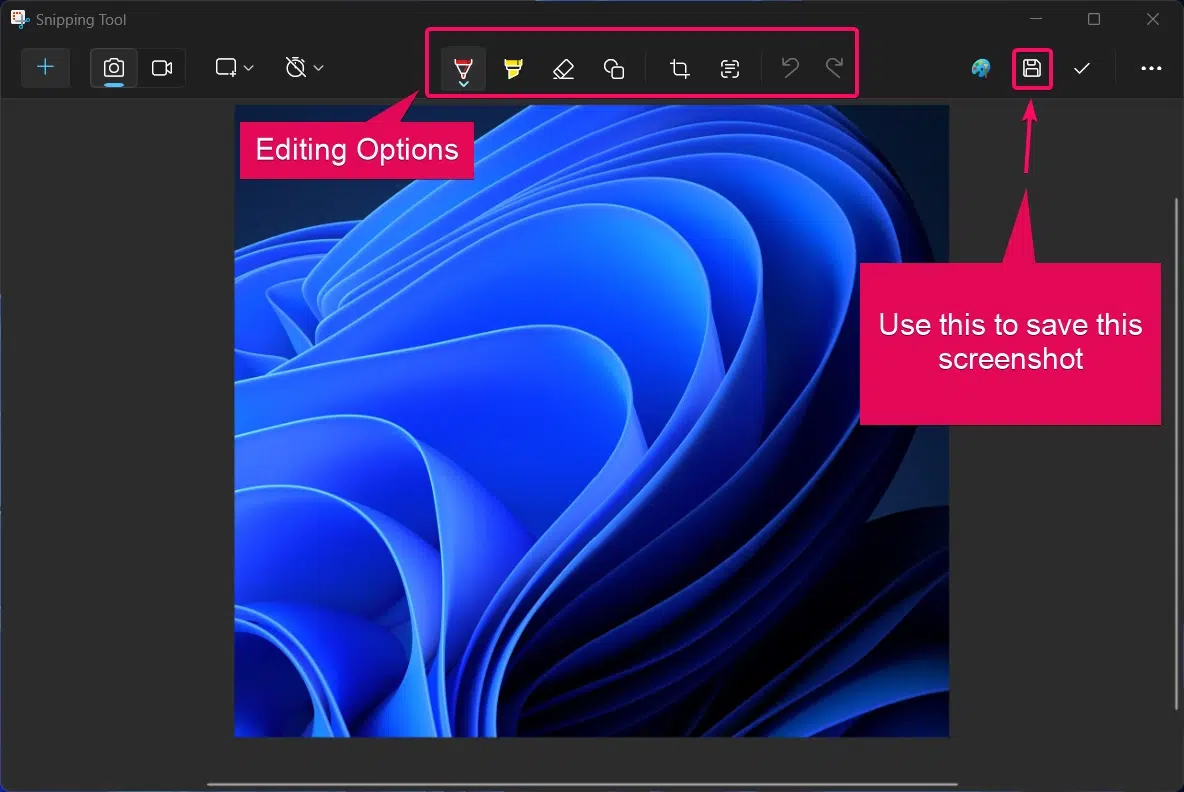Activate the Image crop tool
Screen dimensions: 1184x792
pos(680,69)
